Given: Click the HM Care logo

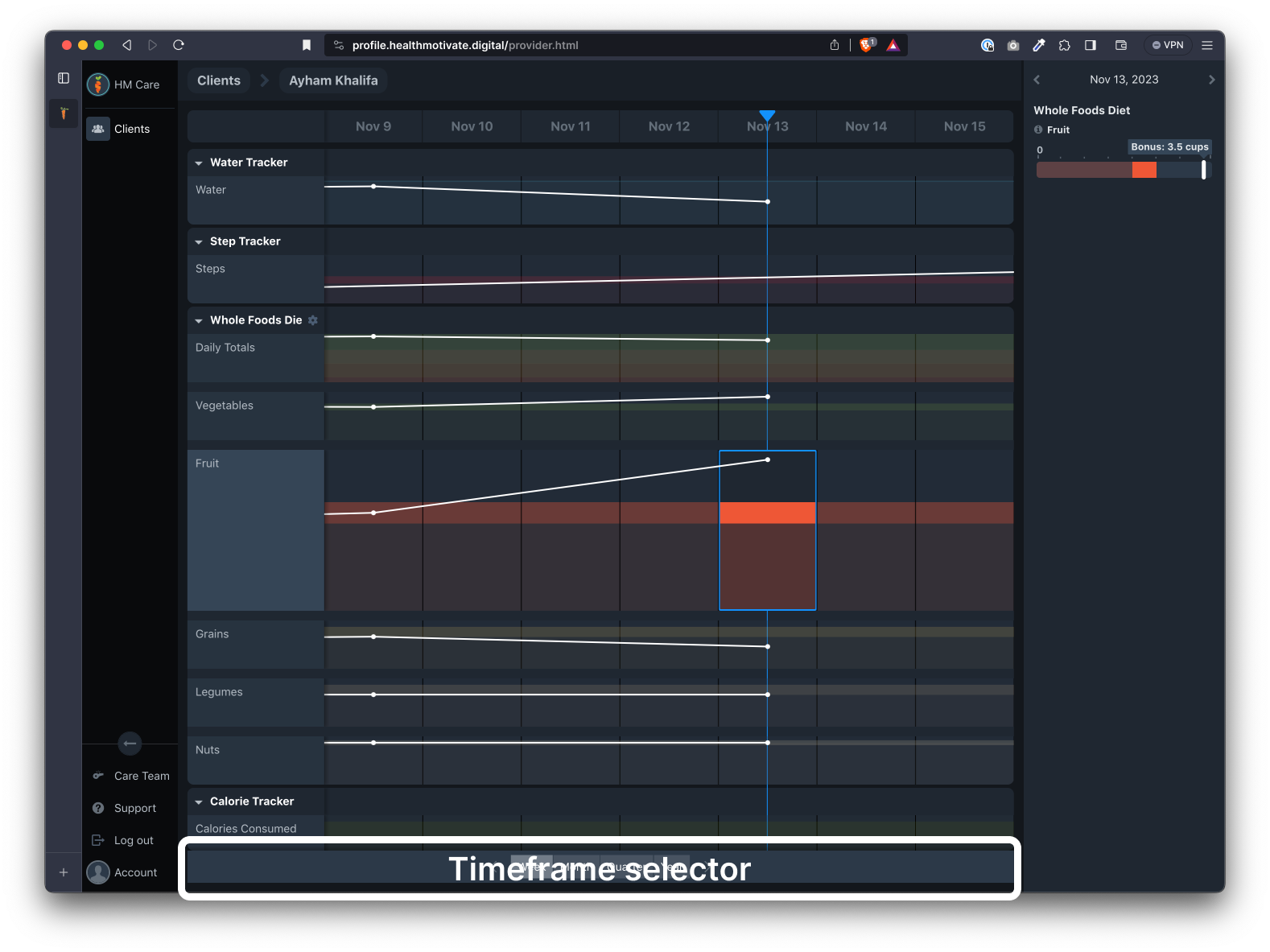Looking at the screenshot, I should tap(98, 84).
